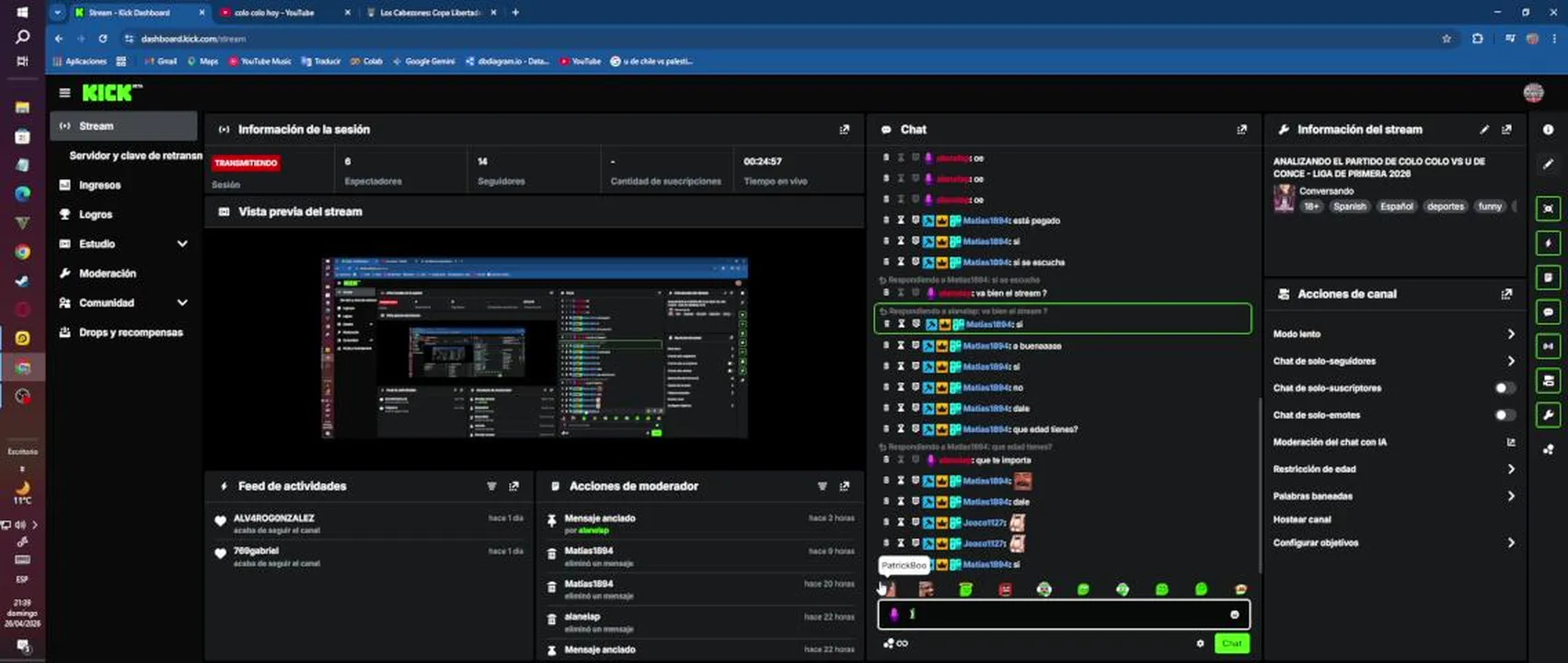Go back in browser history

click(x=59, y=39)
